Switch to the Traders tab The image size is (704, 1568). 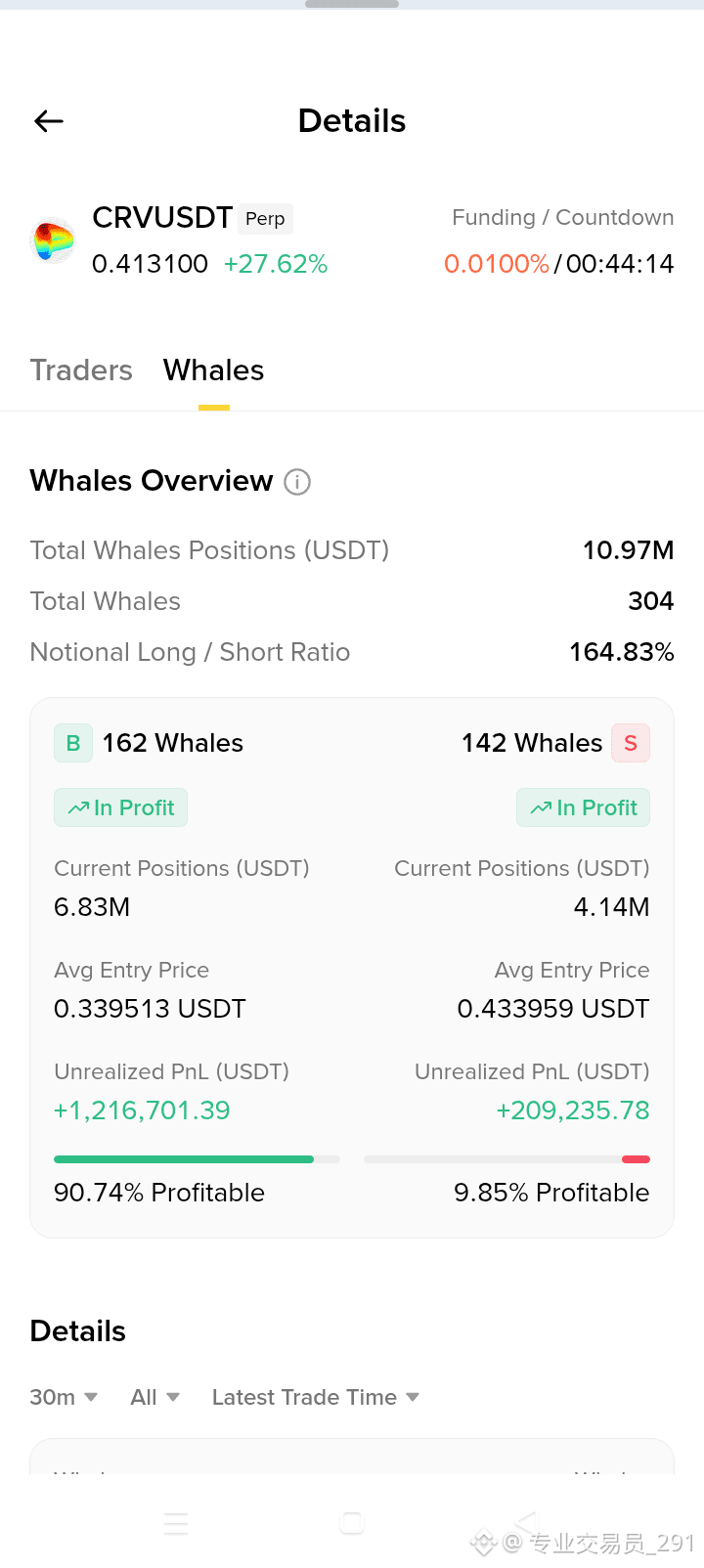(81, 370)
